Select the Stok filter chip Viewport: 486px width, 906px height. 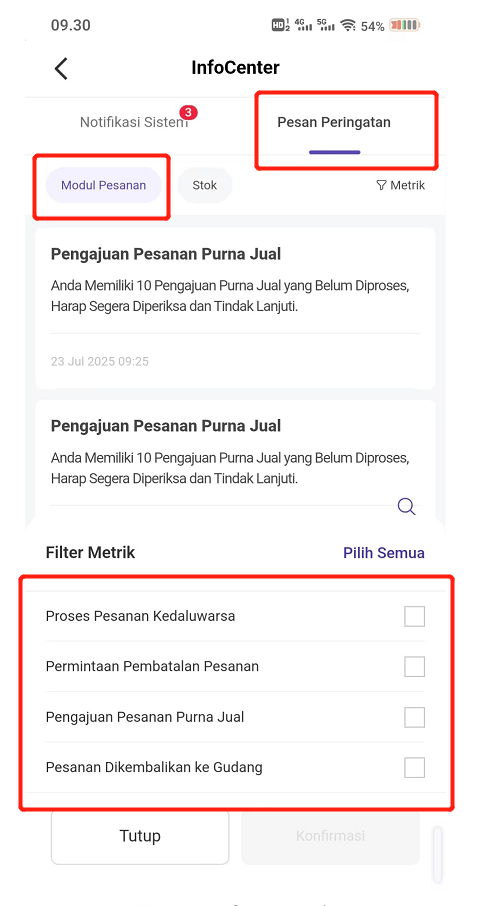(205, 185)
